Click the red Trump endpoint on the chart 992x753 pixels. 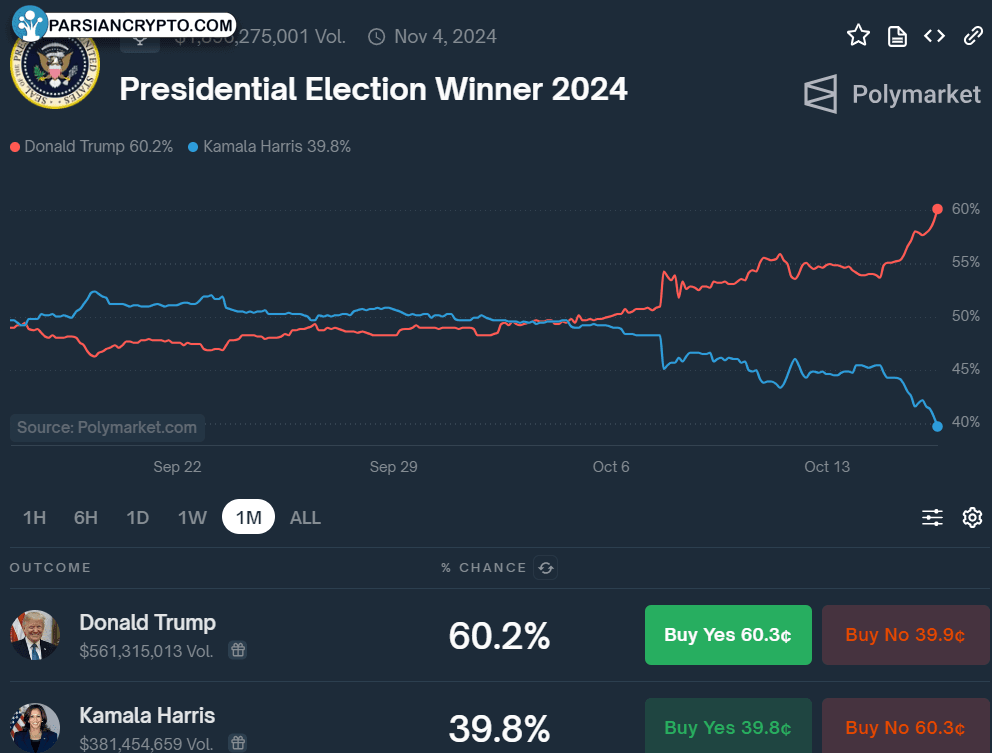[x=937, y=209]
